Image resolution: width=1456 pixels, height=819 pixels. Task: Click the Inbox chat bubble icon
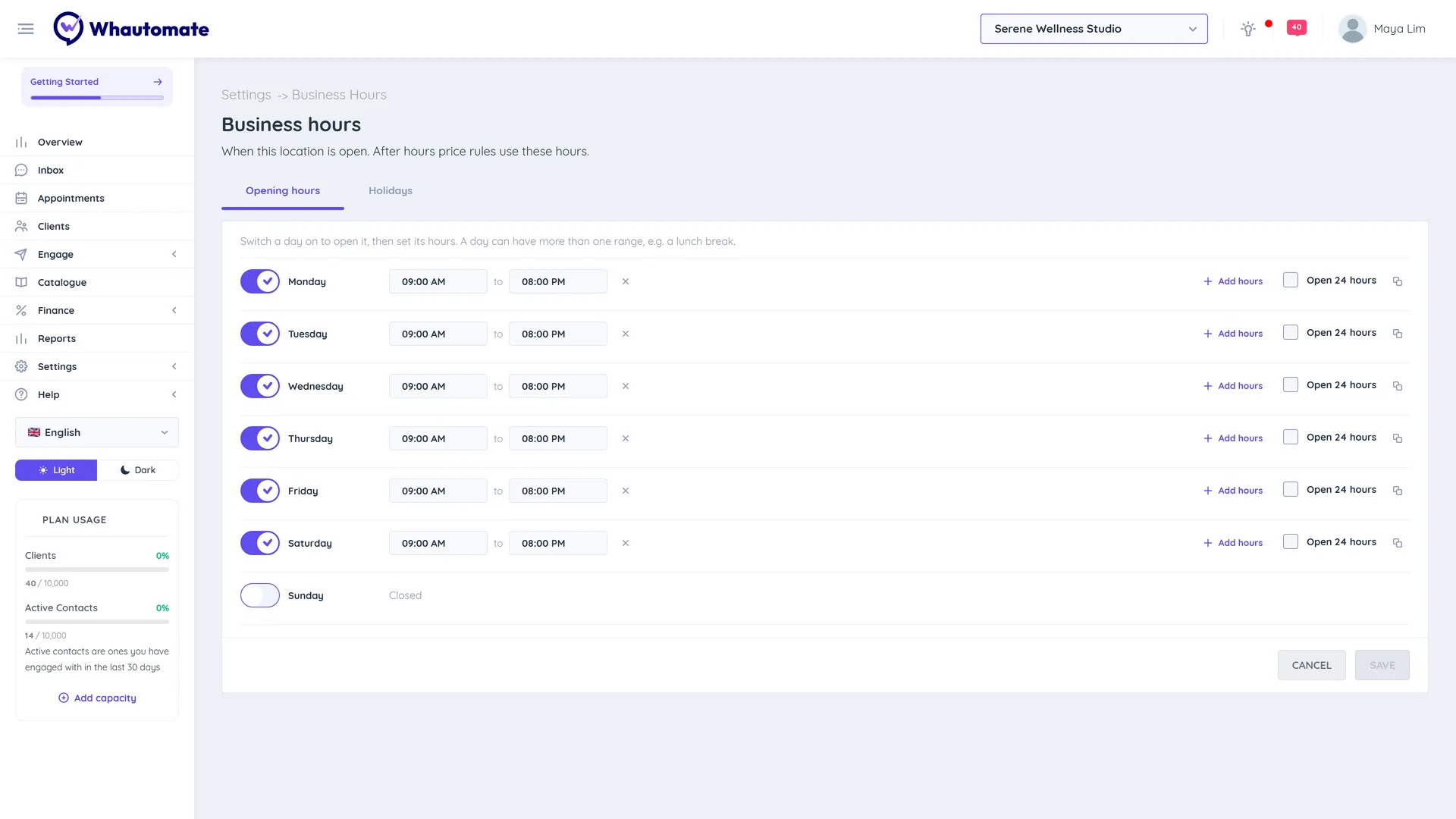pyautogui.click(x=21, y=170)
